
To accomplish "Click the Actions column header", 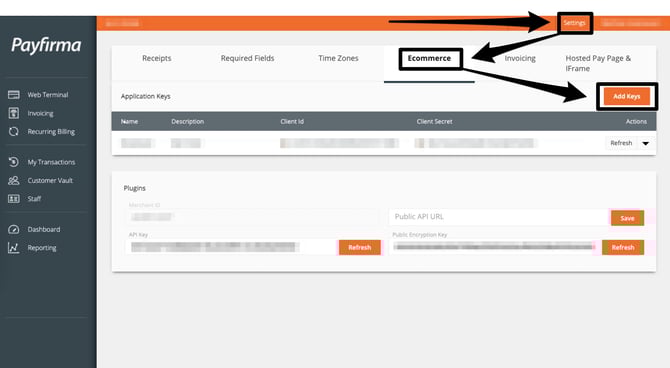I will point(636,121).
